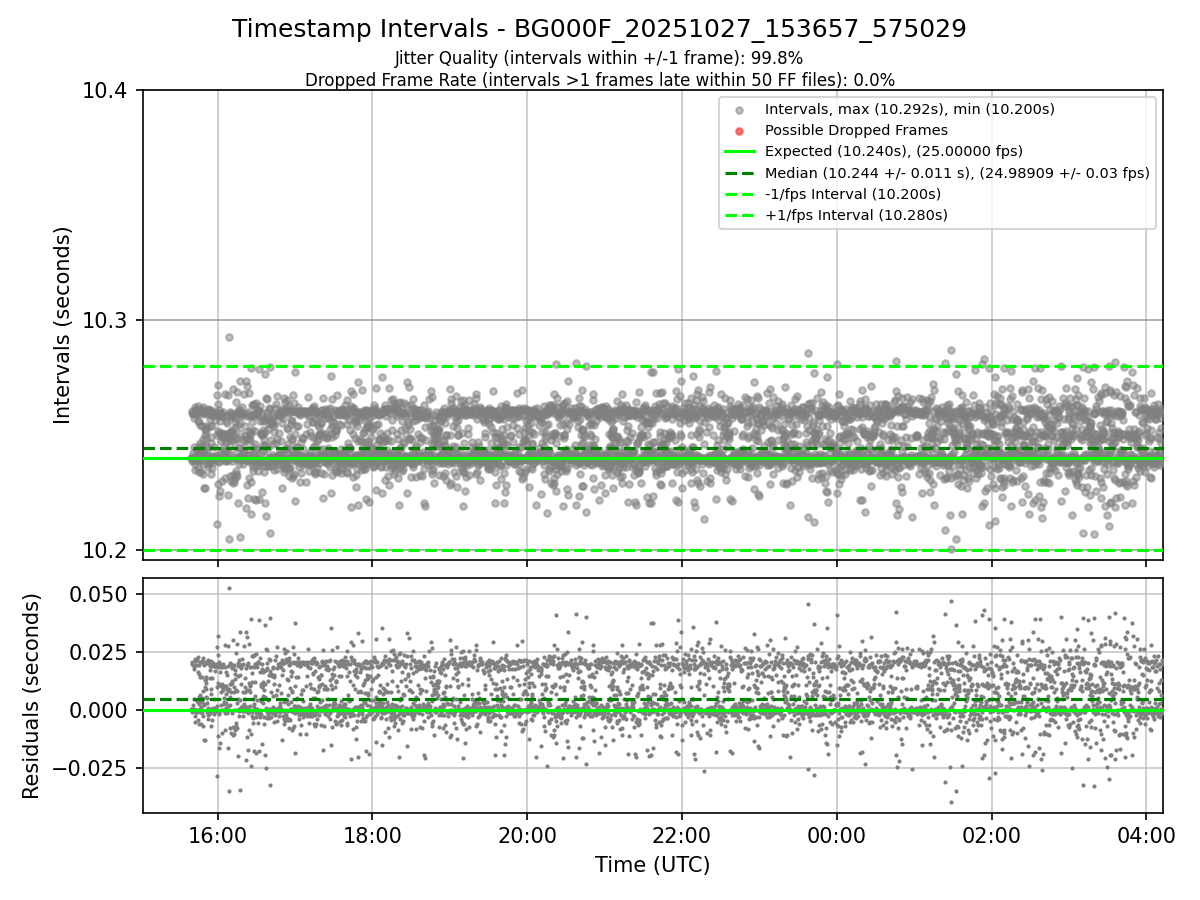Click the 'Jitter Quality' subtitle line

tap(599, 58)
